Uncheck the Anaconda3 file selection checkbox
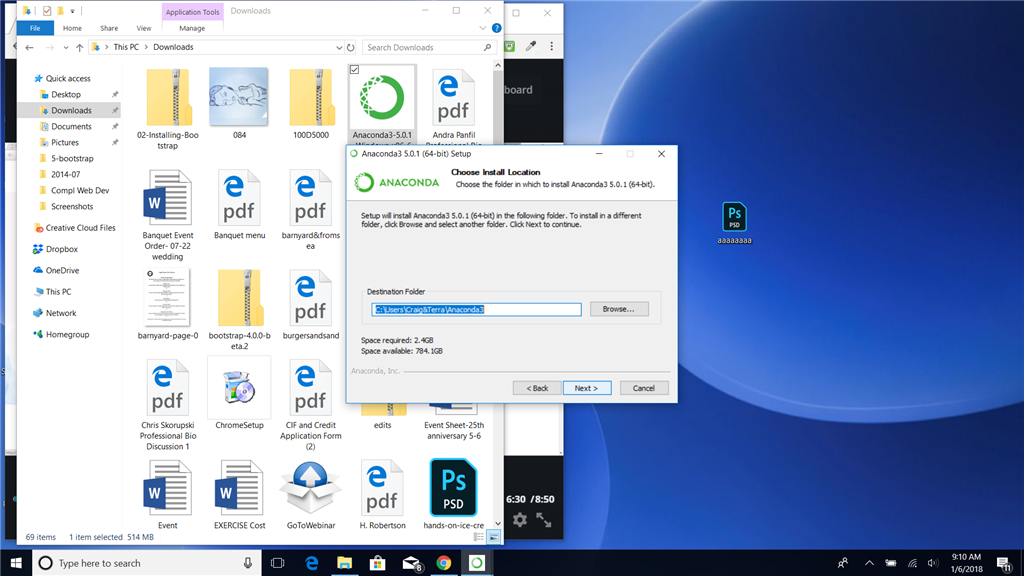This screenshot has width=1024, height=576. (x=355, y=70)
